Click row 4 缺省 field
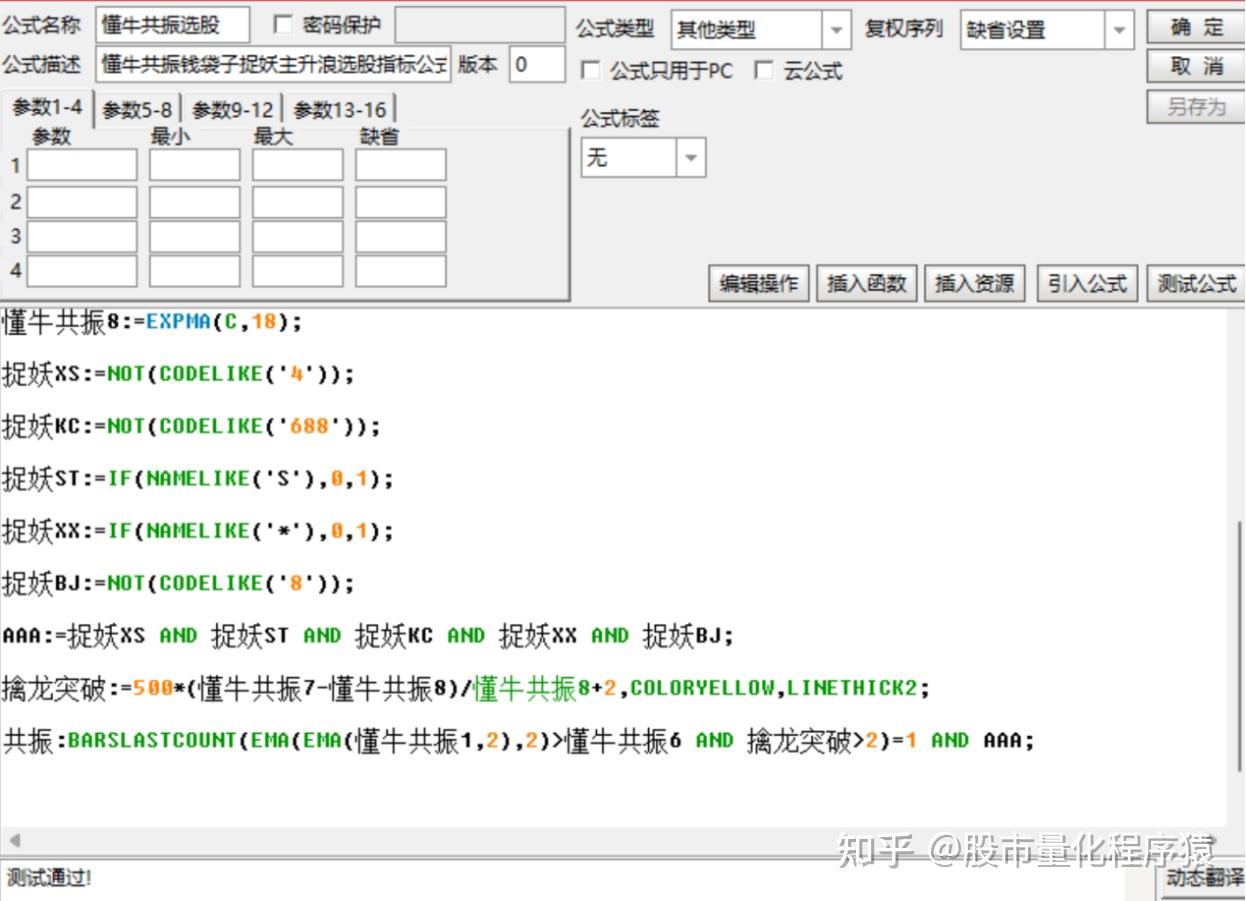 pyautogui.click(x=401, y=271)
